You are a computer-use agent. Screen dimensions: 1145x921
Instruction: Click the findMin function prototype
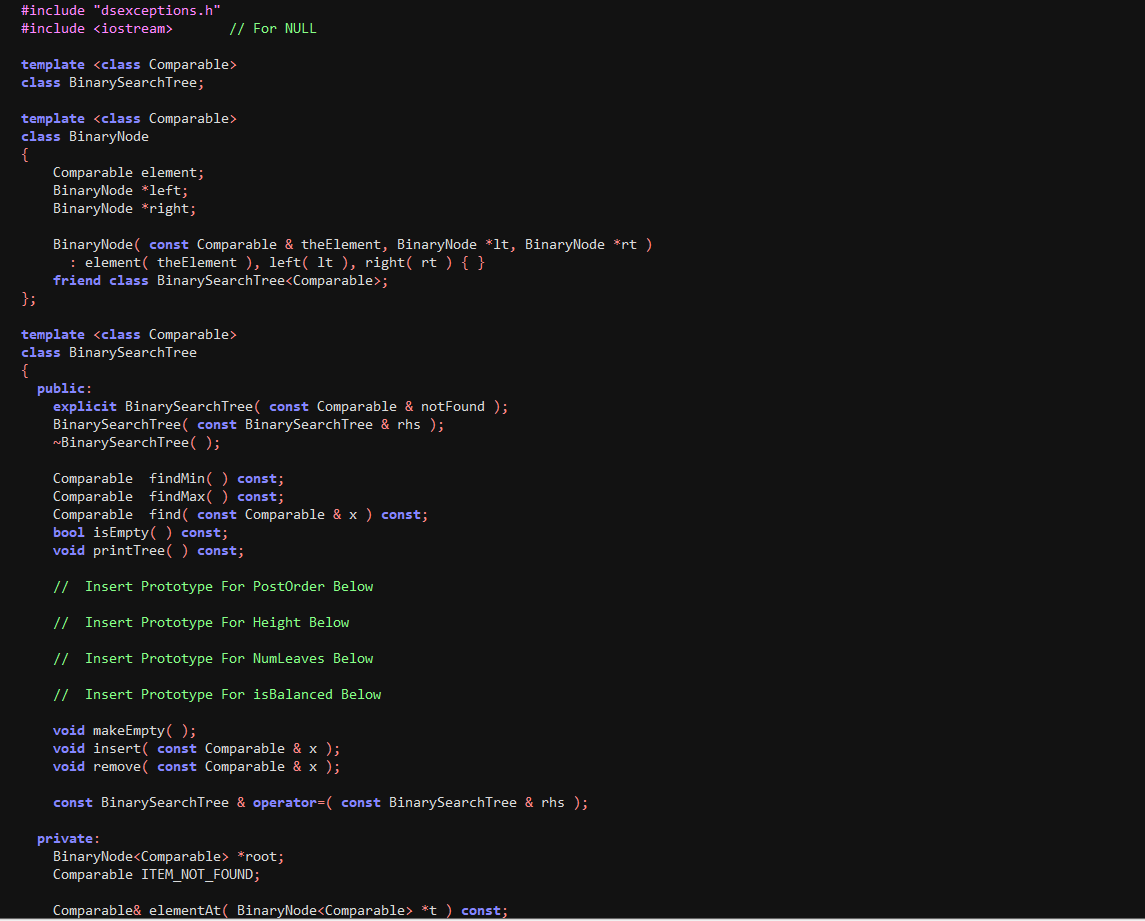(x=166, y=478)
